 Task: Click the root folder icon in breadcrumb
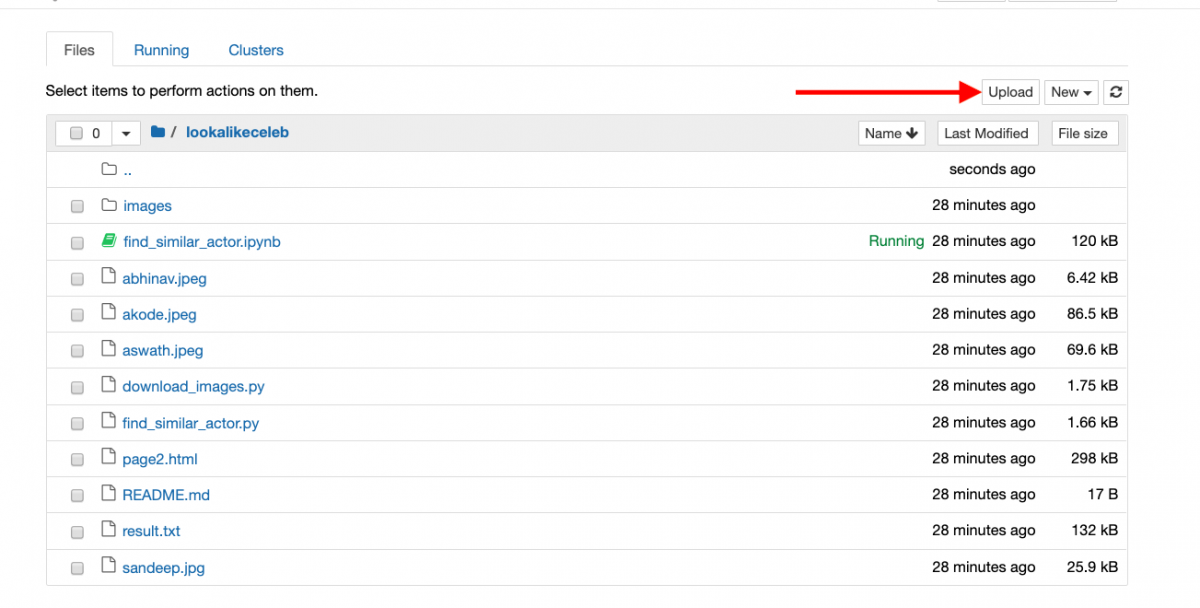tap(158, 132)
